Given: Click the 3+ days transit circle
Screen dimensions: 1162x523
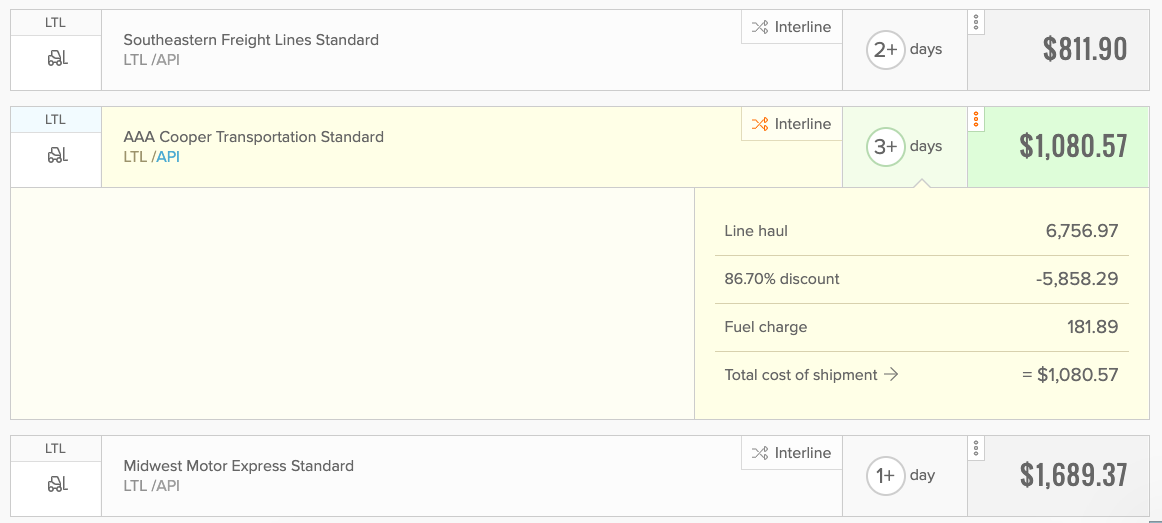Looking at the screenshot, I should (886, 147).
